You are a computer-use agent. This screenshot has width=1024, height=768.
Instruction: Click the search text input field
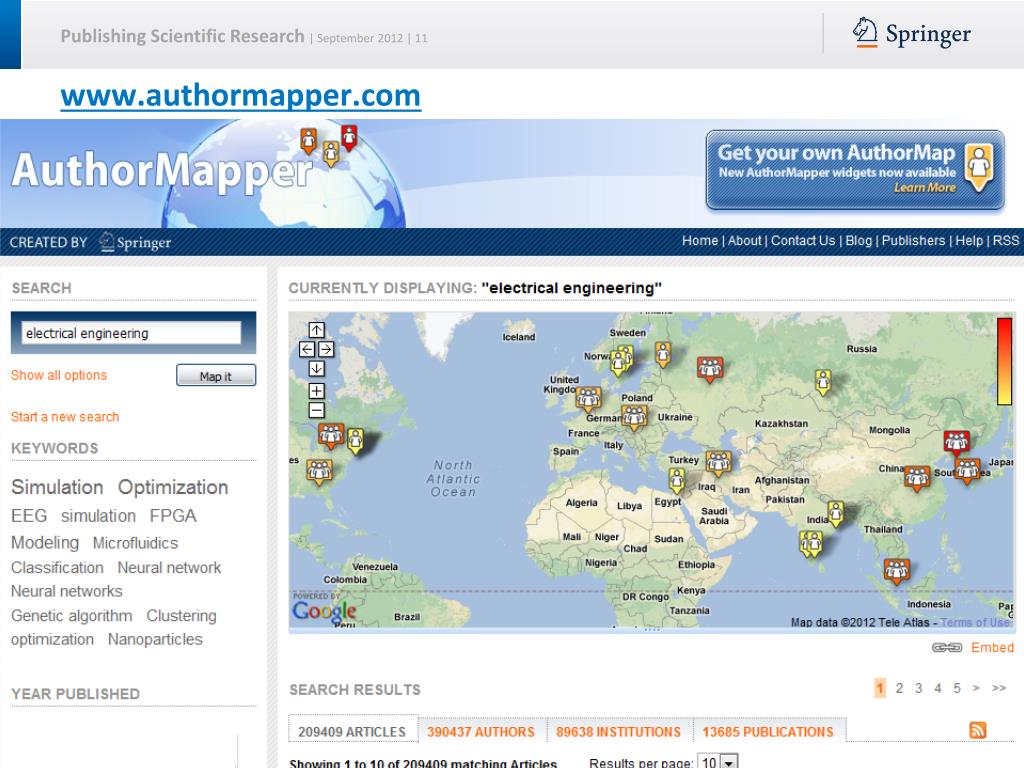tap(131, 333)
